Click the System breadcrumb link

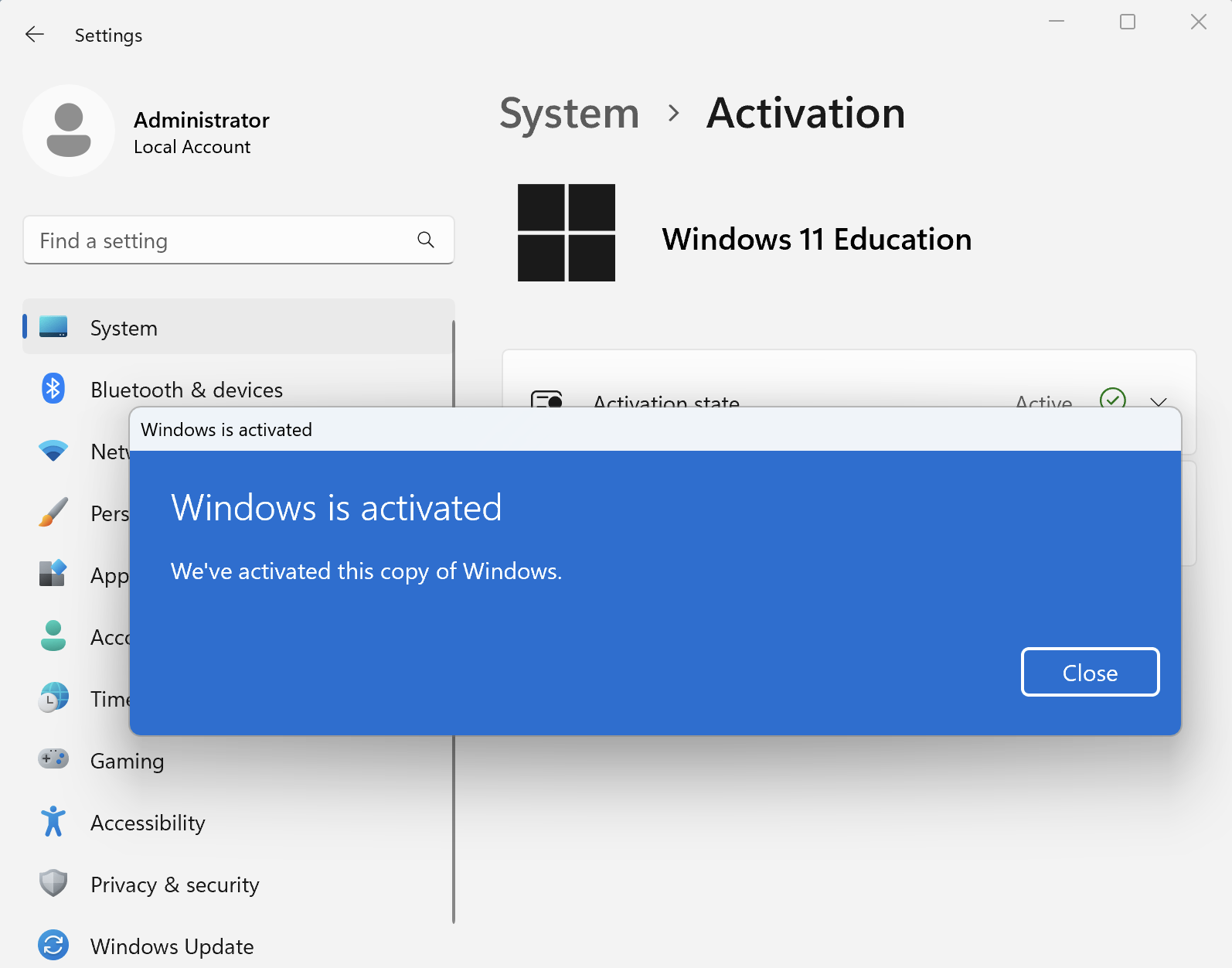pos(569,114)
